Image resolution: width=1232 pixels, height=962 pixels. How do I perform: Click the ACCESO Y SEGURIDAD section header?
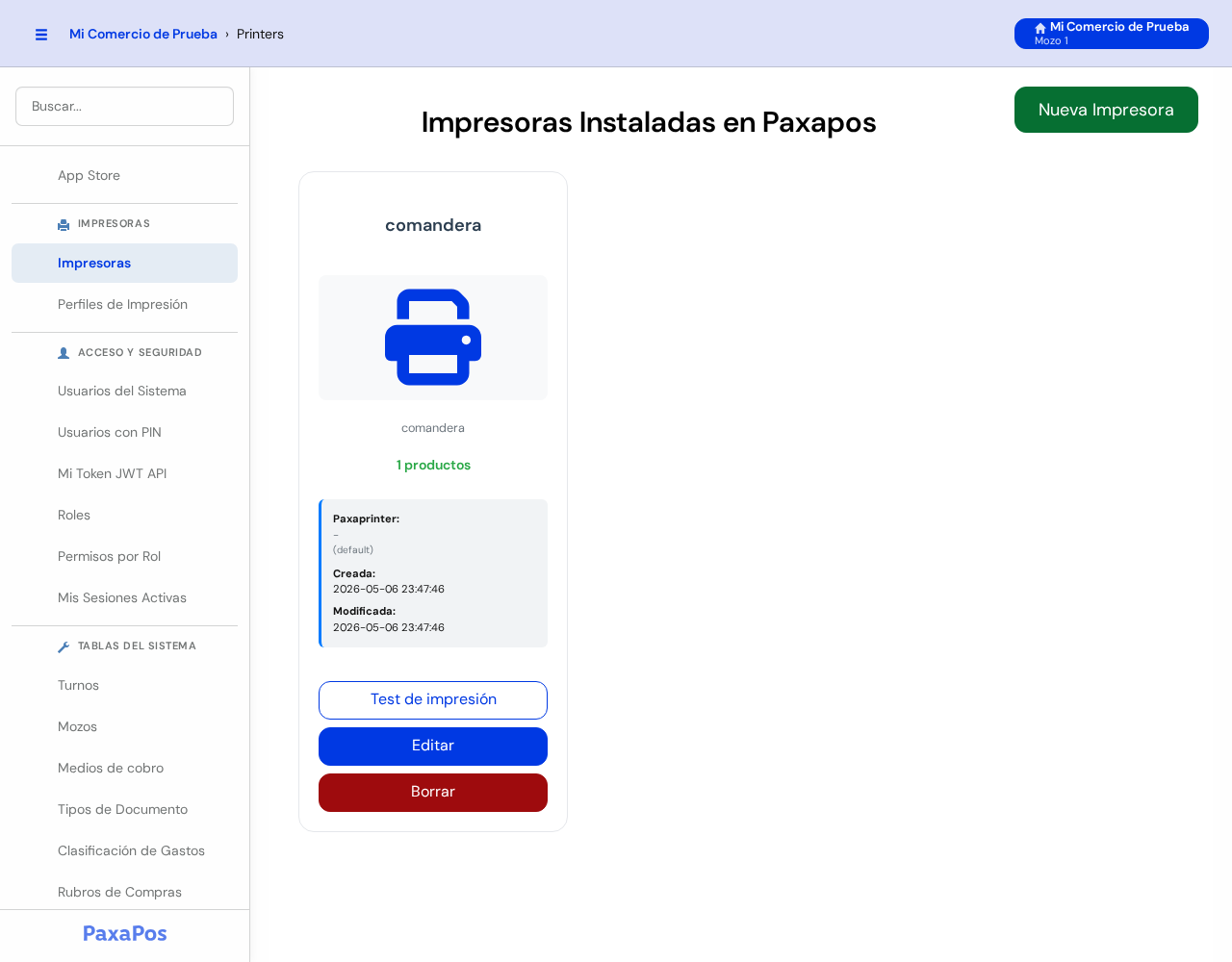[x=140, y=353]
